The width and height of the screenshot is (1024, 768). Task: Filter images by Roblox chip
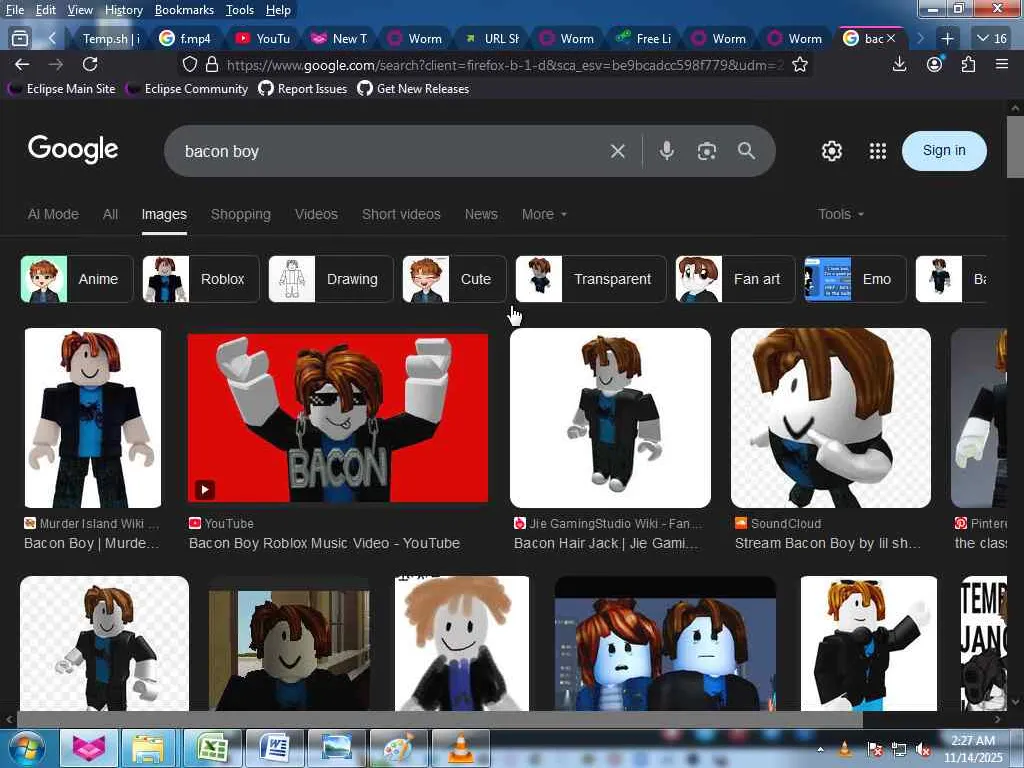pyautogui.click(x=200, y=279)
